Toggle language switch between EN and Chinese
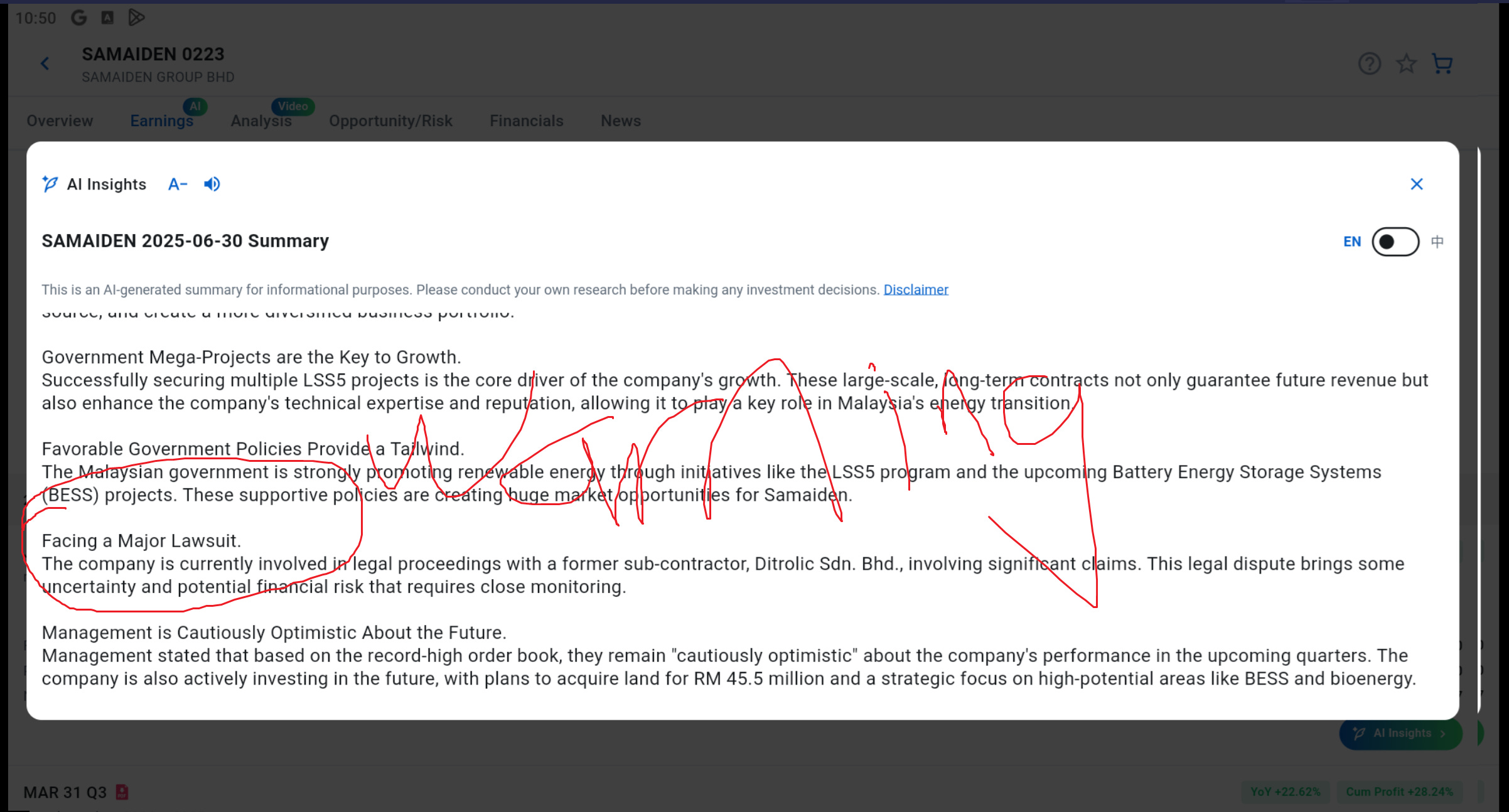This screenshot has width=1509, height=812. tap(1395, 242)
